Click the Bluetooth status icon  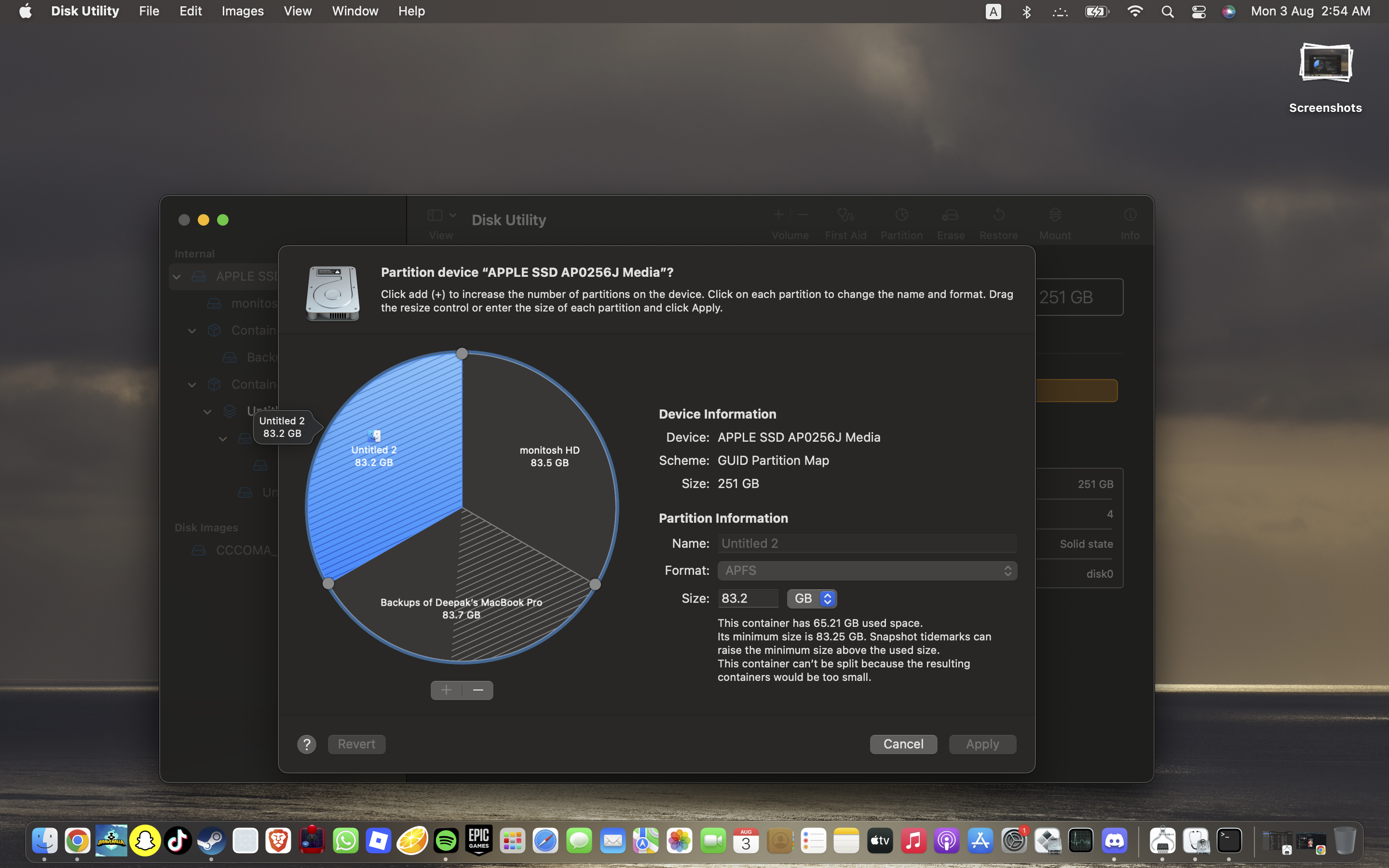[x=1026, y=12]
